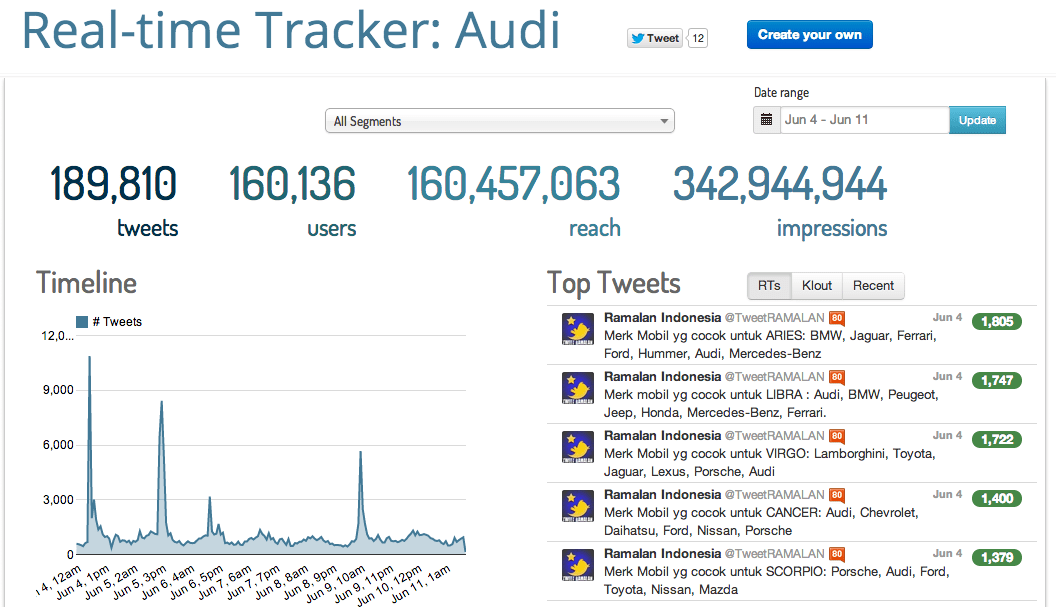Viewport: 1056px width, 607px height.
Task: Click avatar of the LIBRA tweet
Action: [x=578, y=388]
